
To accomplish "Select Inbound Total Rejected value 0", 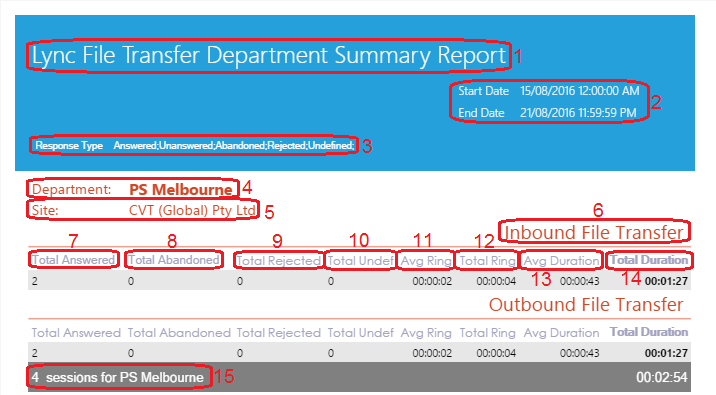I will tap(240, 281).
